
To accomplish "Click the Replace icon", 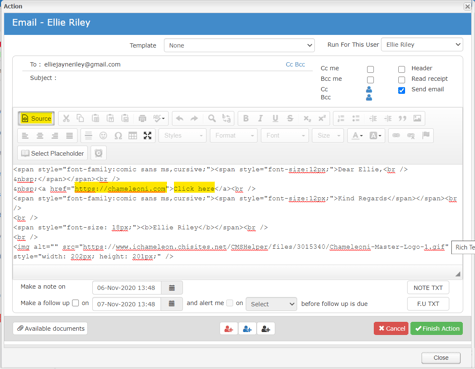I will 226,118.
